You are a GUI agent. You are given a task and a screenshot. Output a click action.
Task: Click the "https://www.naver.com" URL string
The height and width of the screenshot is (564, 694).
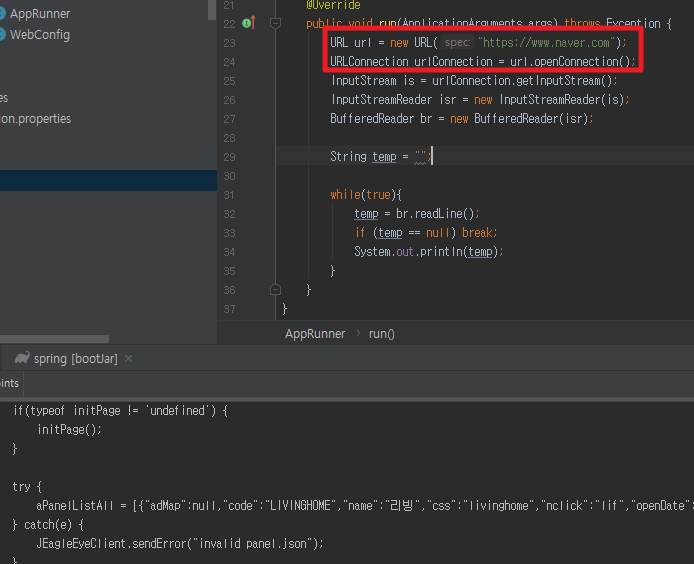[547, 42]
